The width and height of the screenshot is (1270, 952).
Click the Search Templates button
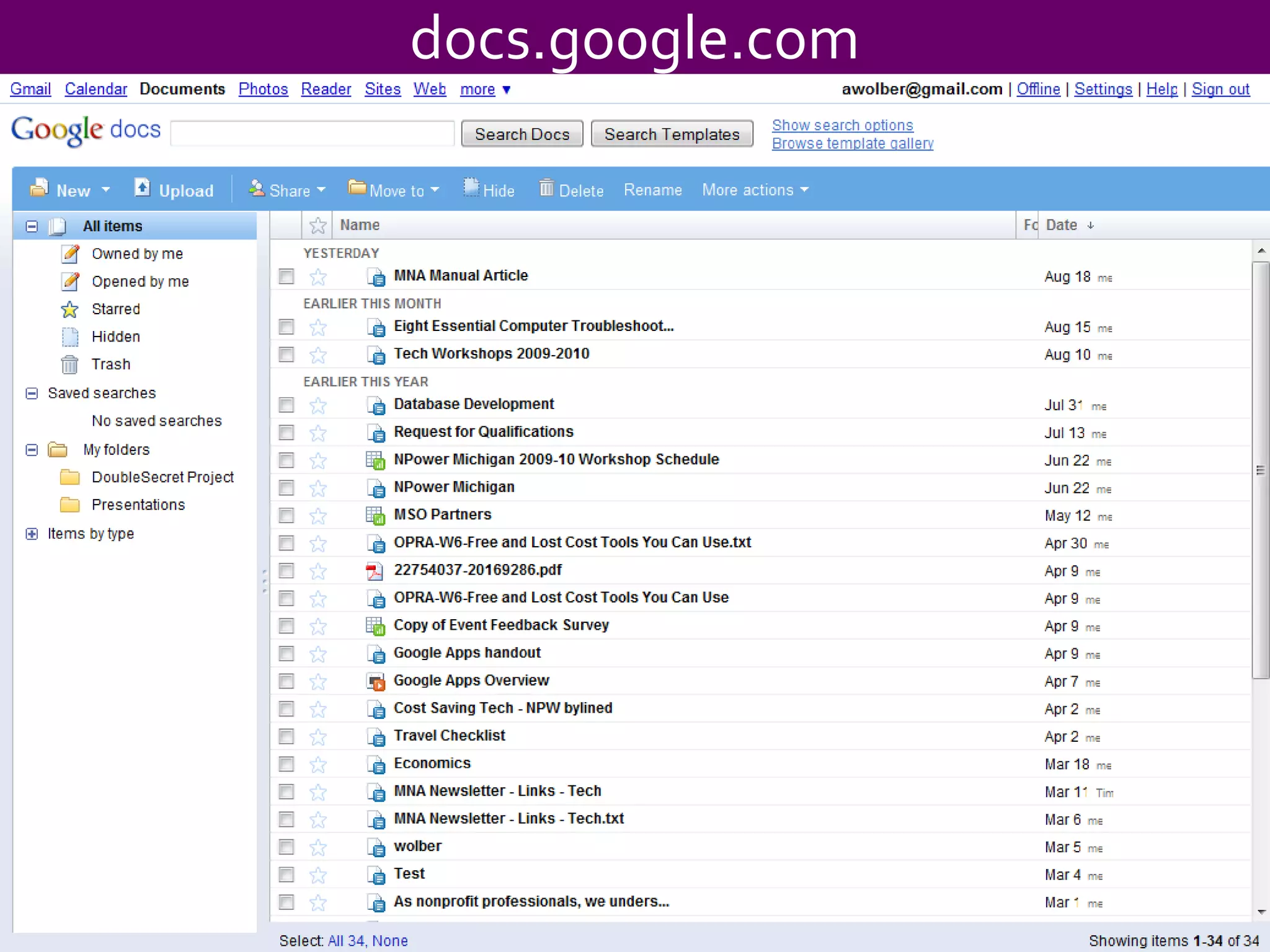click(672, 134)
